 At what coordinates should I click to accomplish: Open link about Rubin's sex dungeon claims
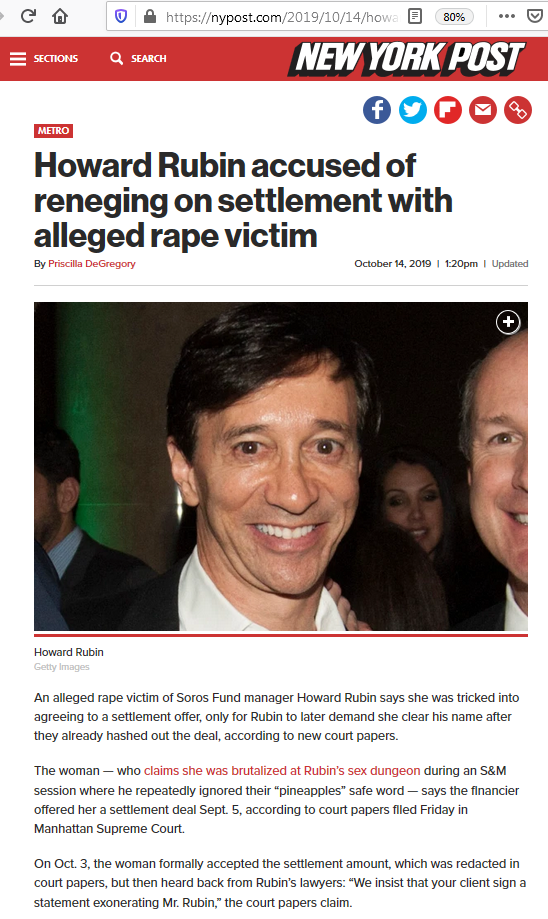point(282,771)
